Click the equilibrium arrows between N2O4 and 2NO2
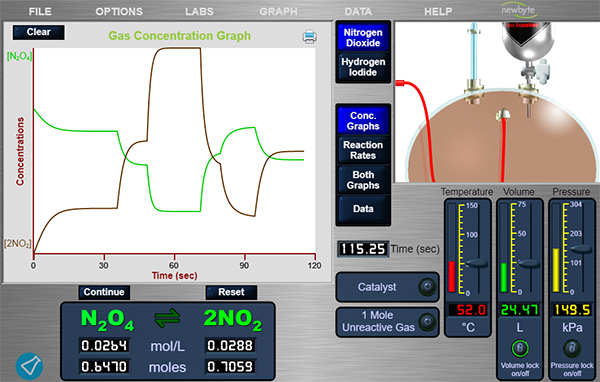The height and width of the screenshot is (382, 600). pyautogui.click(x=167, y=318)
